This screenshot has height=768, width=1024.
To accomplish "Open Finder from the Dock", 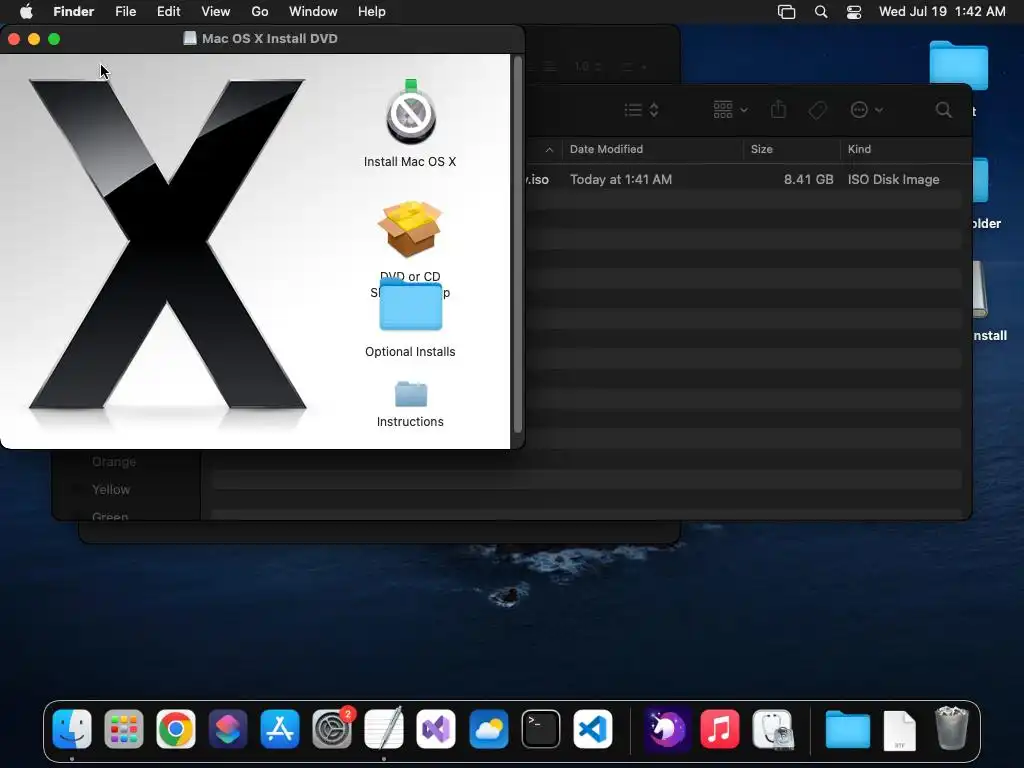I will (x=72, y=729).
